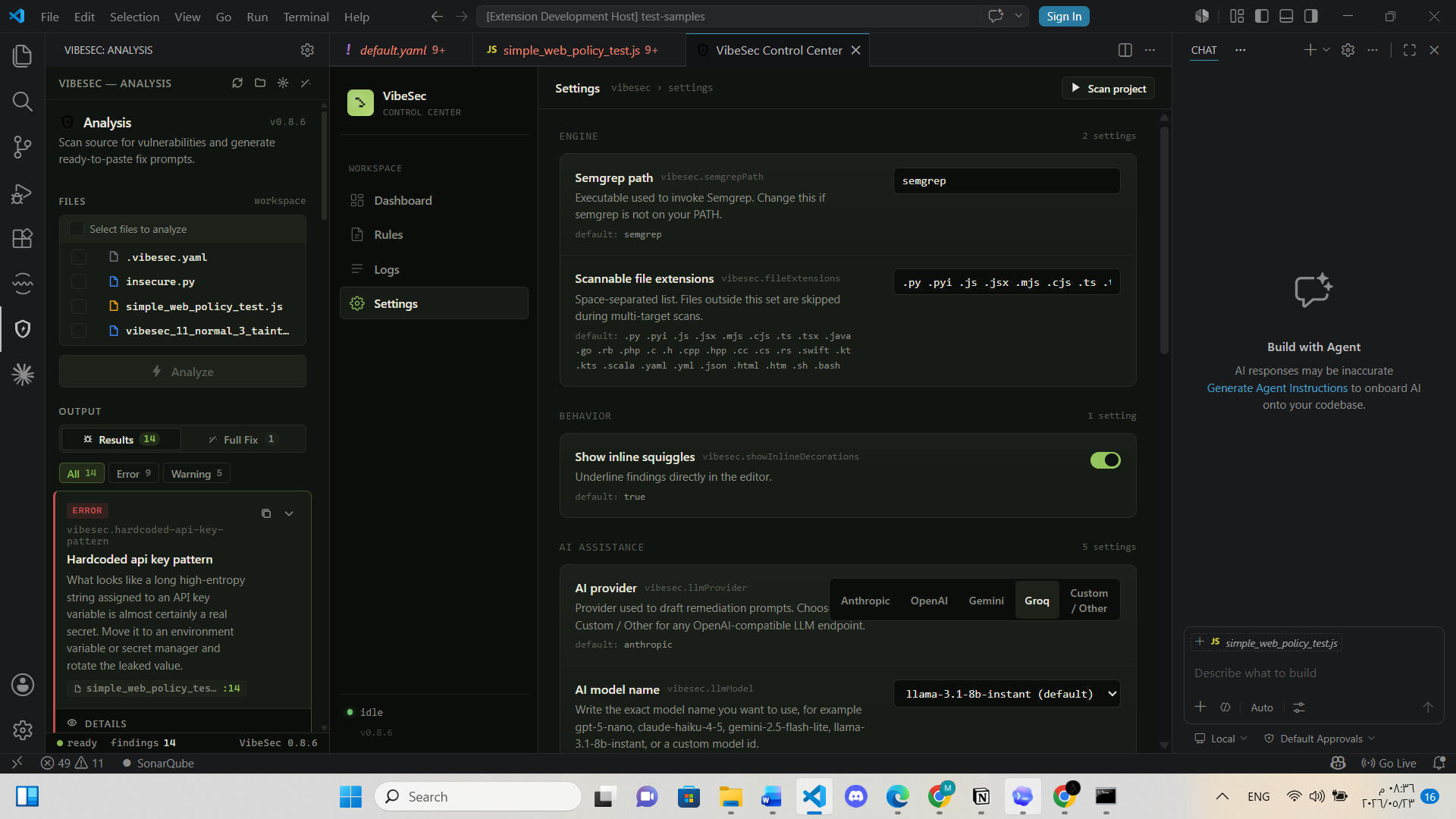
Task: Show hidden system tray icons
Action: point(1222,796)
